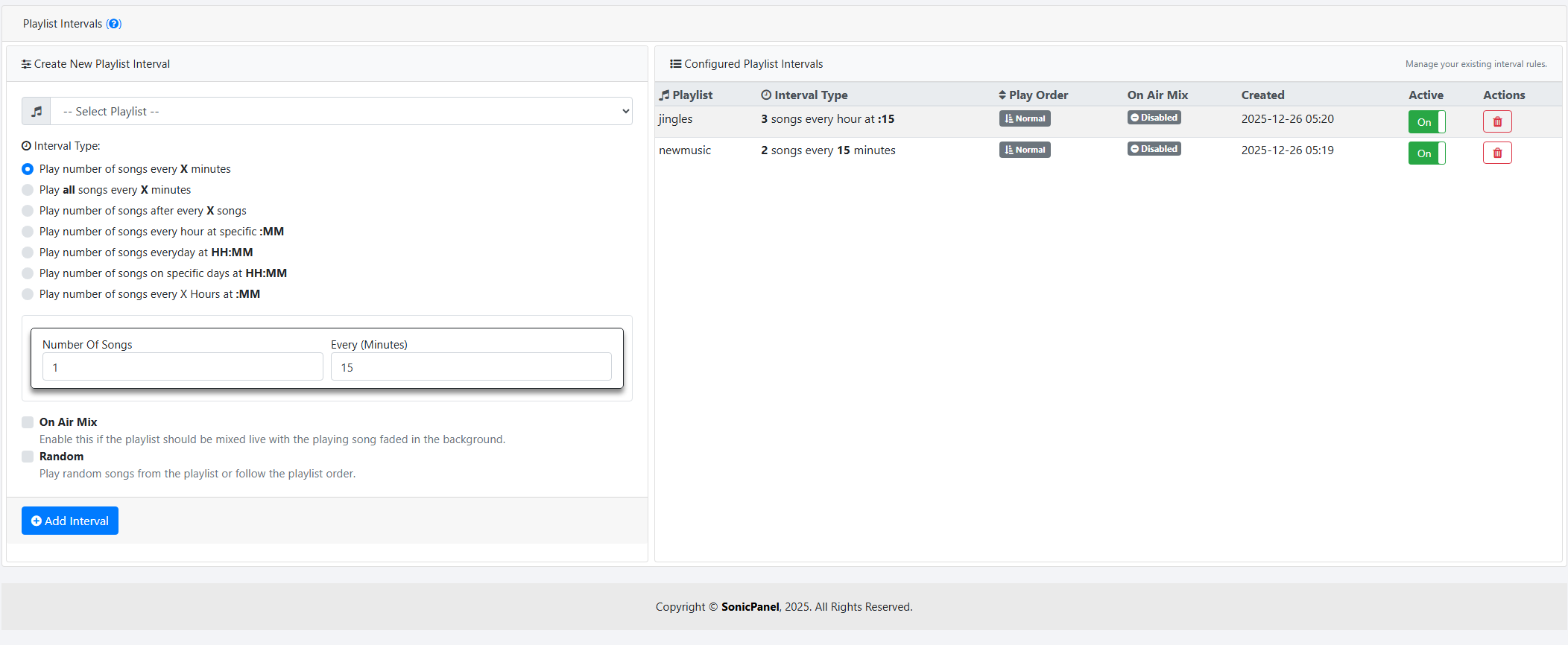Delete the newmusic interval with trash icon

click(x=1496, y=153)
